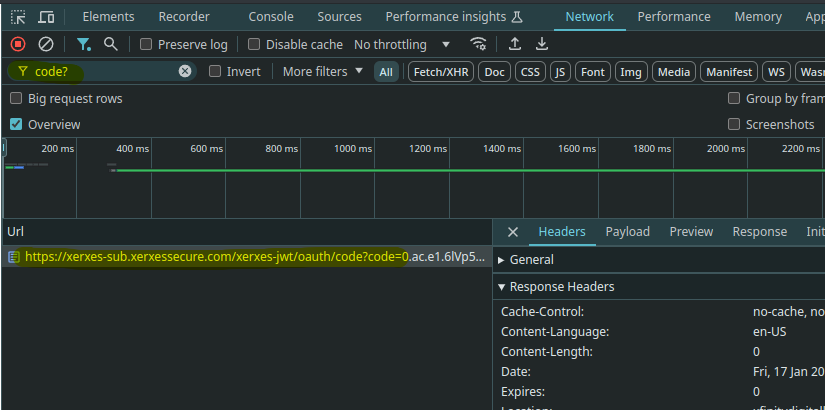Viewport: 825px width, 410px height.
Task: Filter by Img requests
Action: click(631, 72)
